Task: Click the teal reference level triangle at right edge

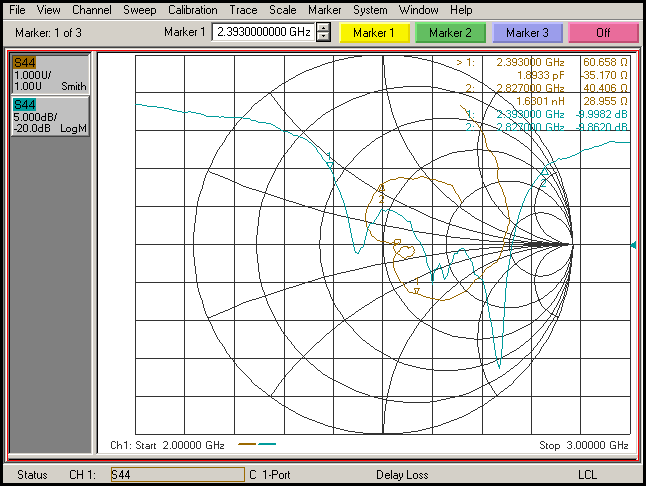Action: (x=634, y=245)
